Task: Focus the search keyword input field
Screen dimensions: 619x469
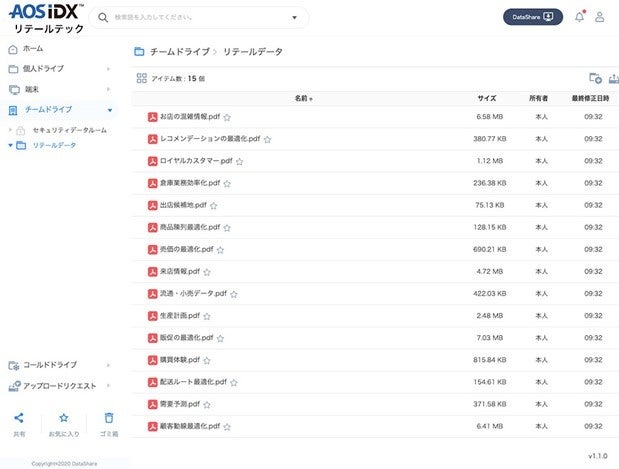Action: coord(199,17)
